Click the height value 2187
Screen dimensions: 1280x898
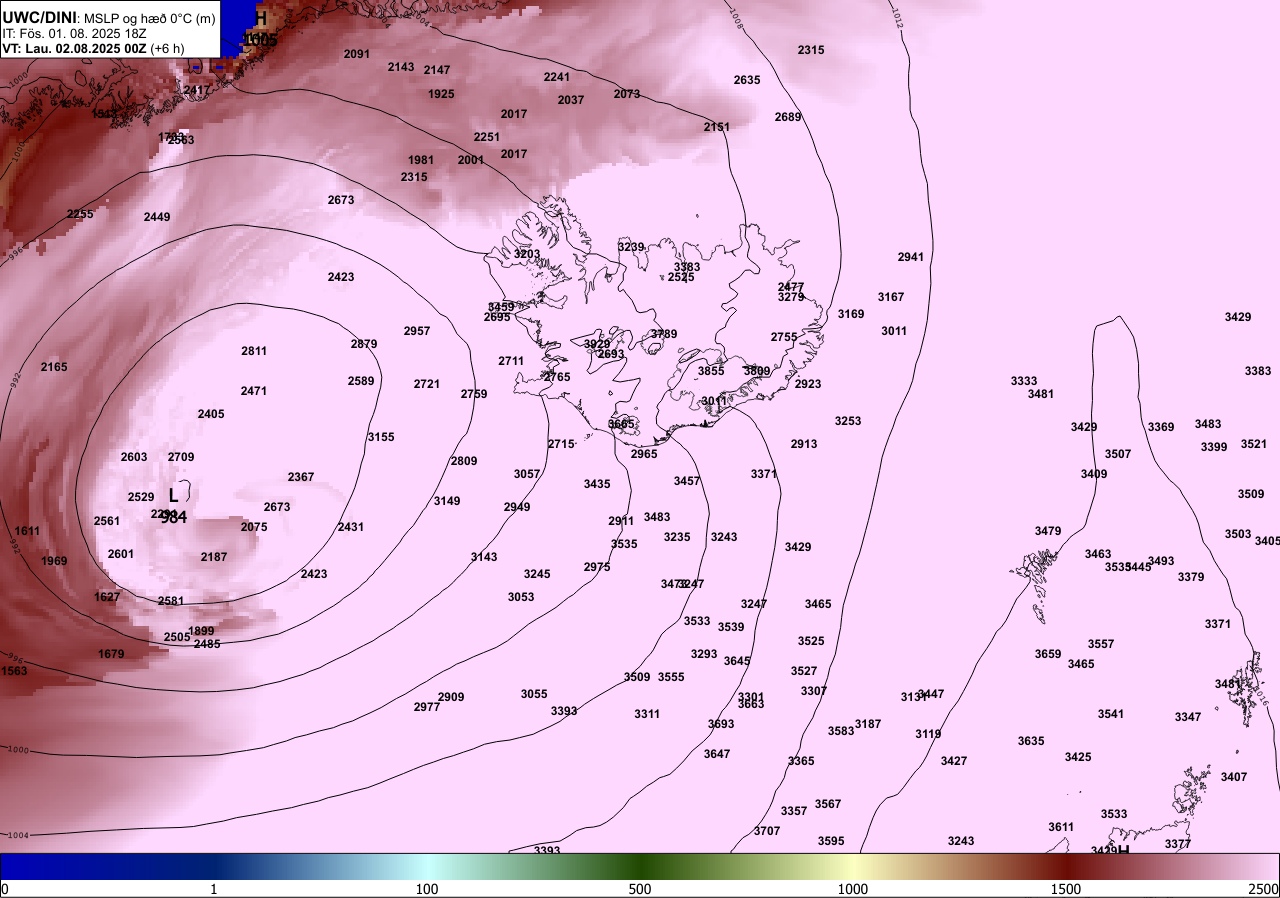pyautogui.click(x=214, y=557)
